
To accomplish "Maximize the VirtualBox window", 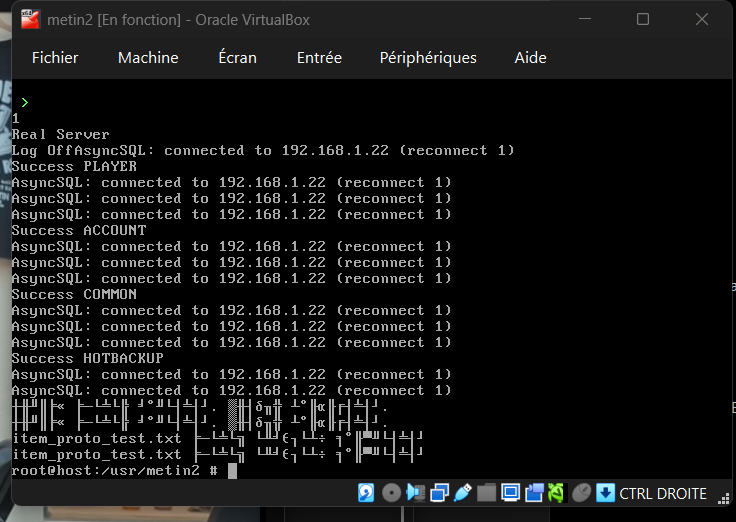I will [x=643, y=19].
